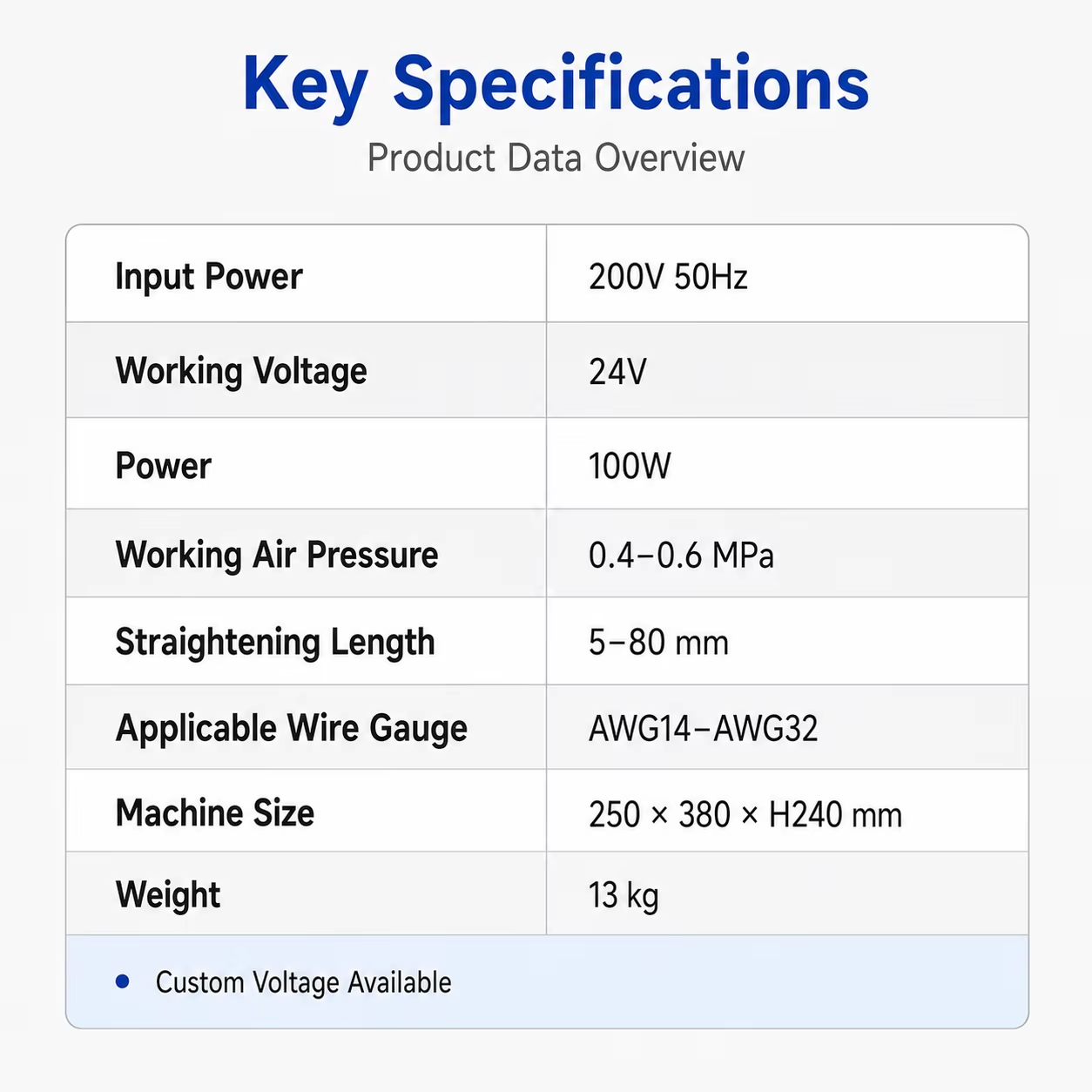The width and height of the screenshot is (1092, 1092).
Task: Click the 200V 50Hz value
Action: click(668, 277)
